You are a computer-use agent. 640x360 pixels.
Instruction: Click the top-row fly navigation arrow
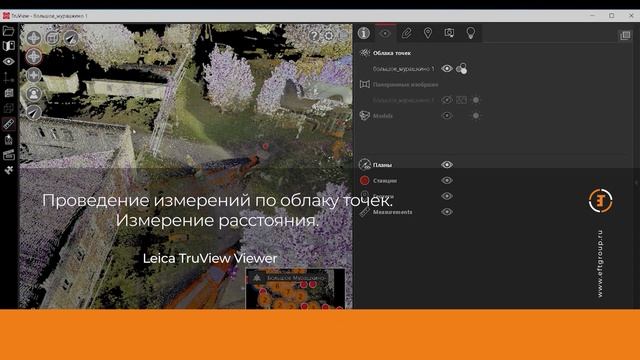[71, 38]
